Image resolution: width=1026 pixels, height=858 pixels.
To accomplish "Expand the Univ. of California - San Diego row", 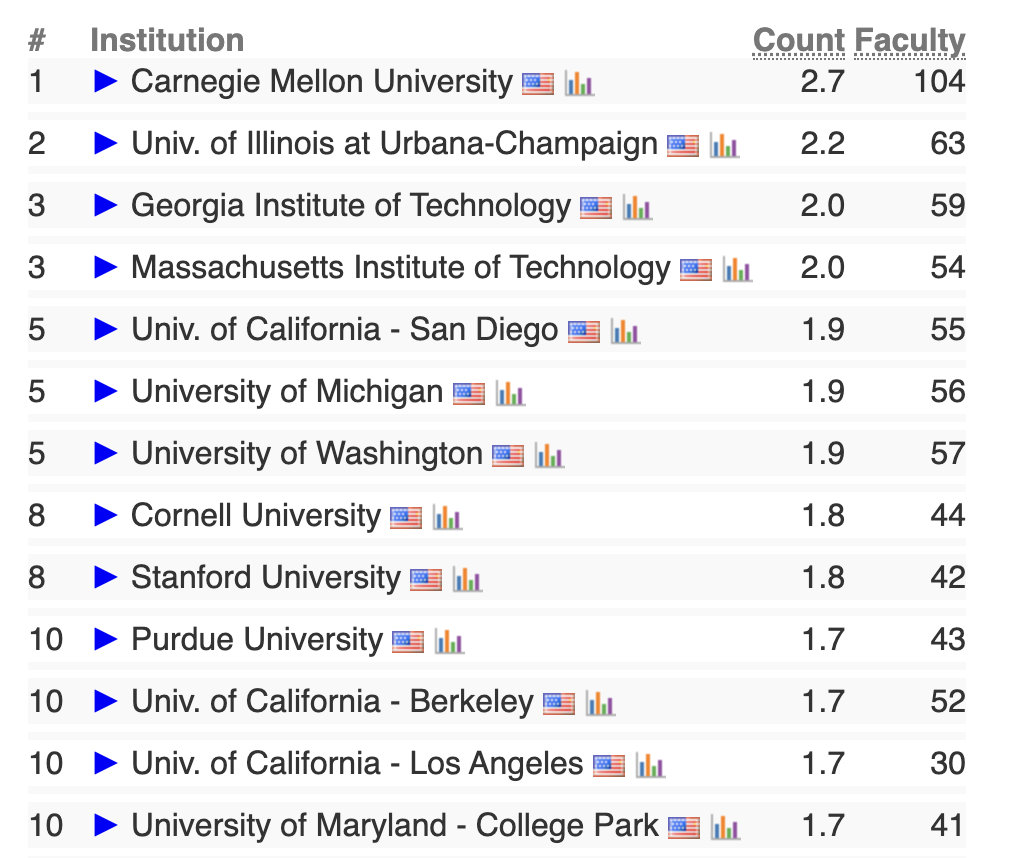I will click(x=105, y=329).
